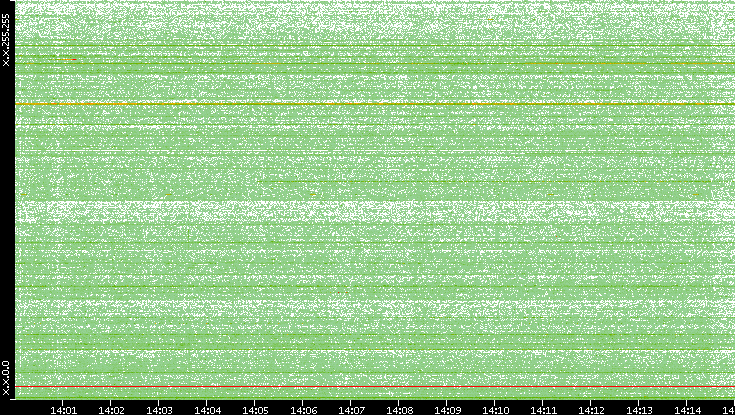Select the 14:14 time label
Image resolution: width=735 pixels, height=415 pixels.
coord(687,410)
